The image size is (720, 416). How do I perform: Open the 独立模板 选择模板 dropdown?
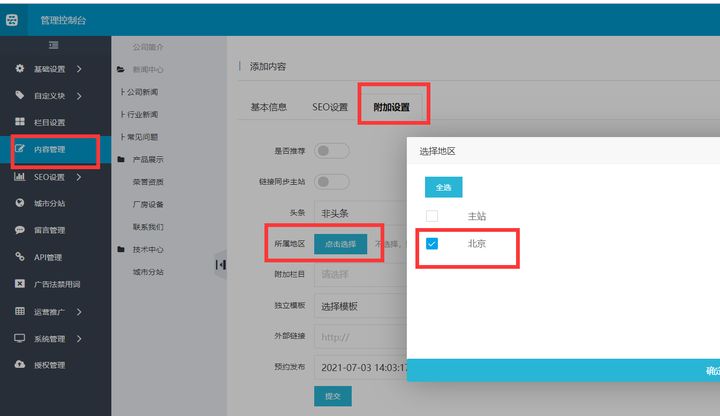tap(360, 306)
